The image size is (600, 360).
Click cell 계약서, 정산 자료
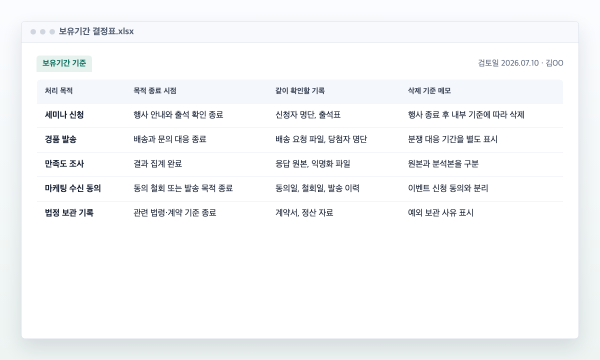pyautogui.click(x=304, y=213)
